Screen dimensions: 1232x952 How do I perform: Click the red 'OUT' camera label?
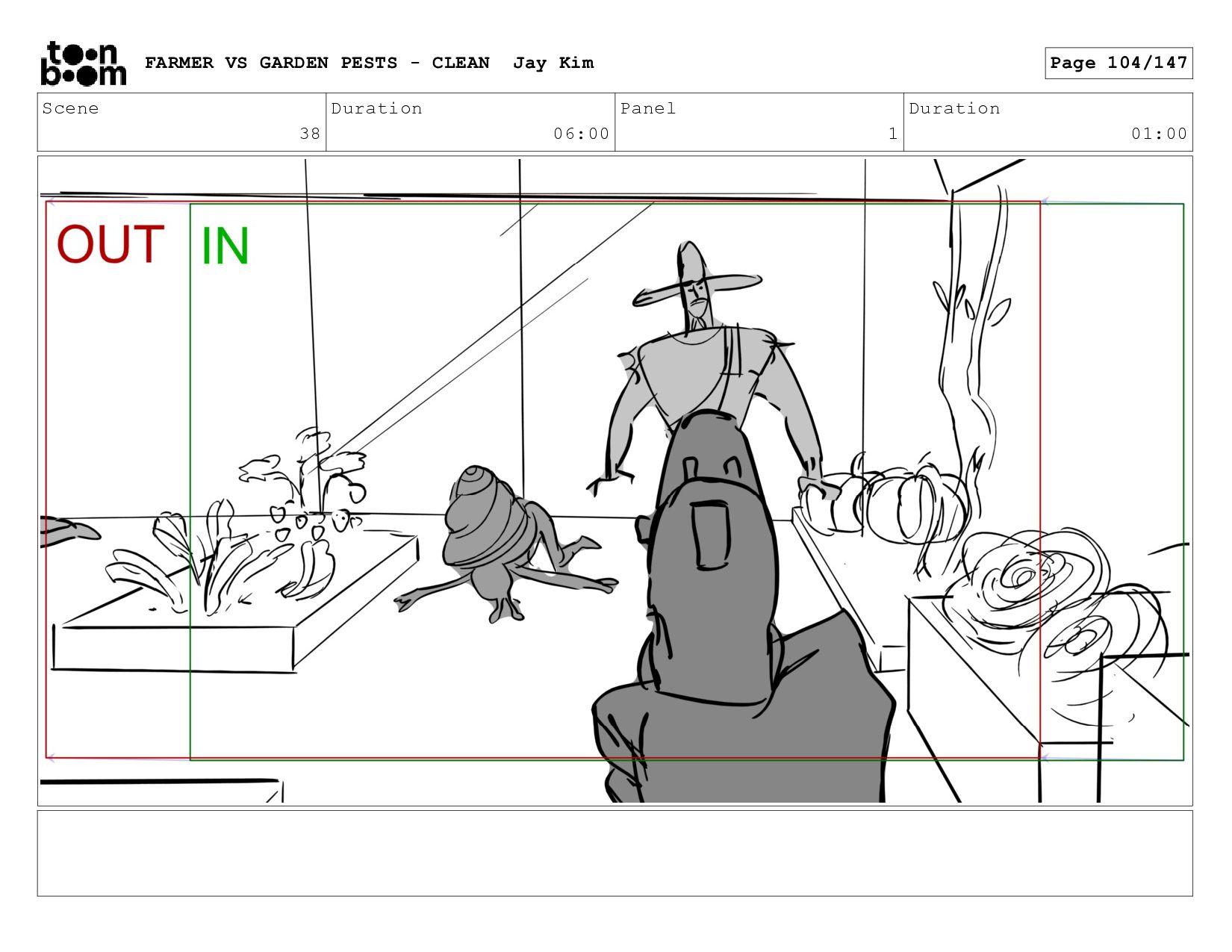click(111, 244)
